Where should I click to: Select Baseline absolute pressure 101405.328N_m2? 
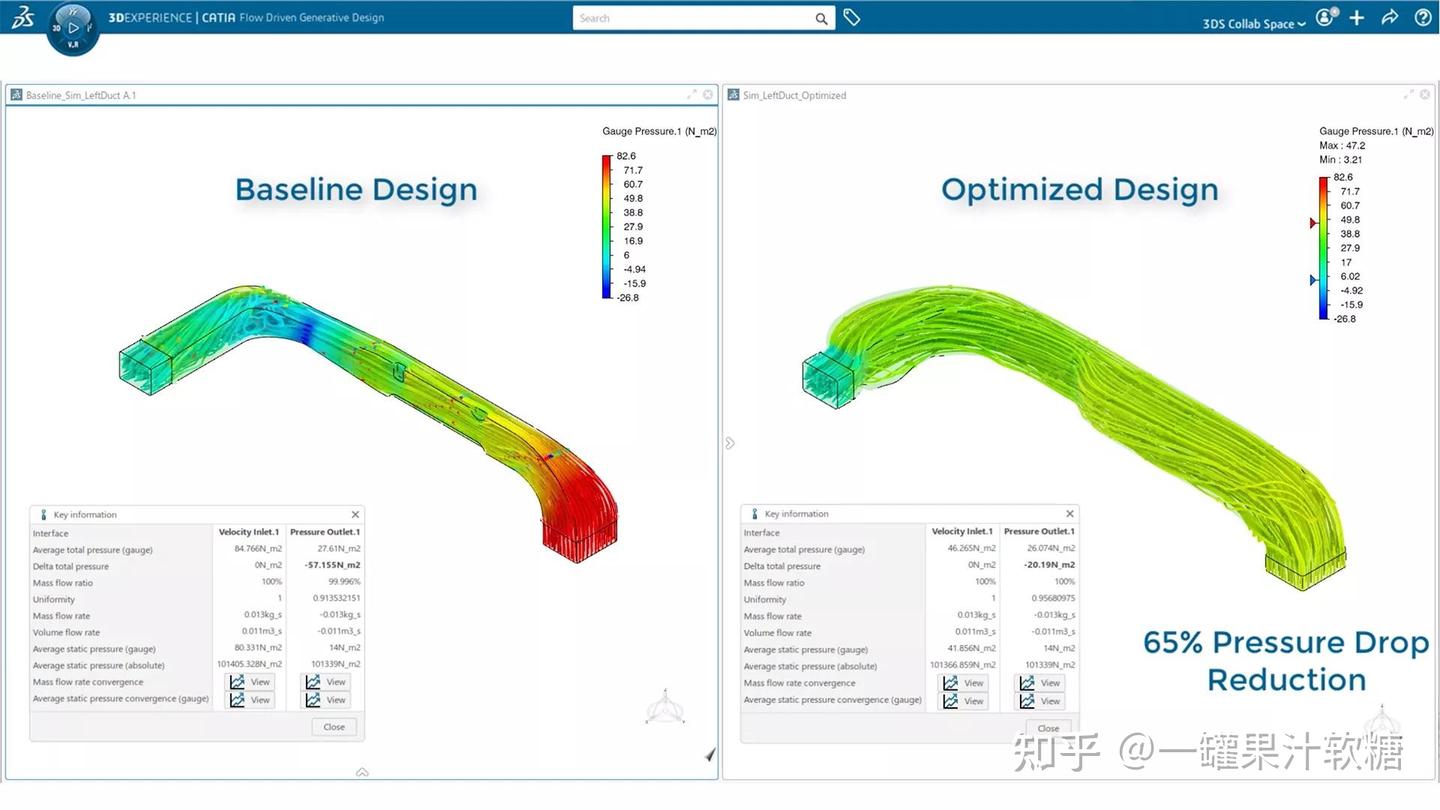[x=250, y=664]
